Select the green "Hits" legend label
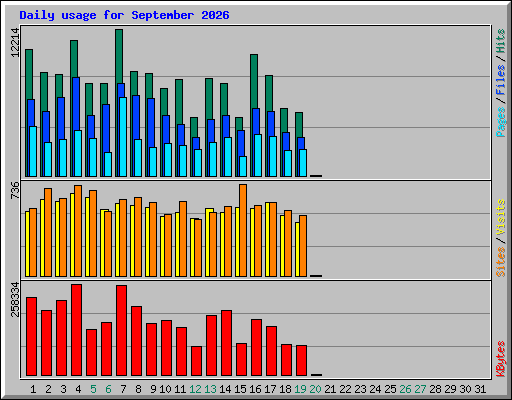Screen dimensions: 512x400 501,41
